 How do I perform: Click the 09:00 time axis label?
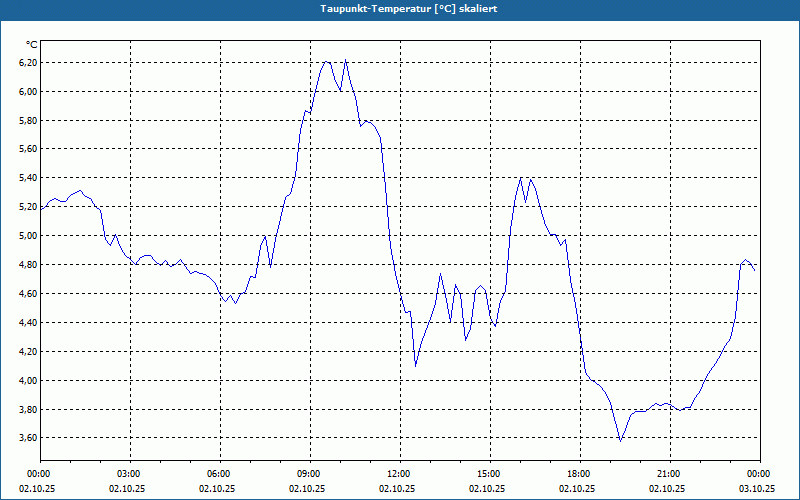[x=310, y=474]
